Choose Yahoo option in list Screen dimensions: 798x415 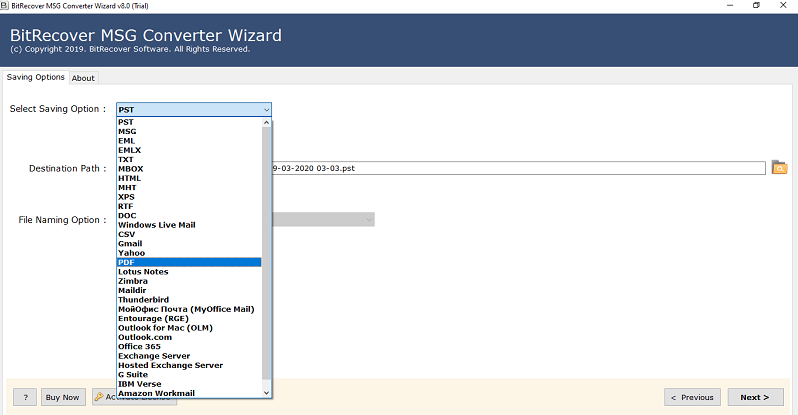click(189, 253)
